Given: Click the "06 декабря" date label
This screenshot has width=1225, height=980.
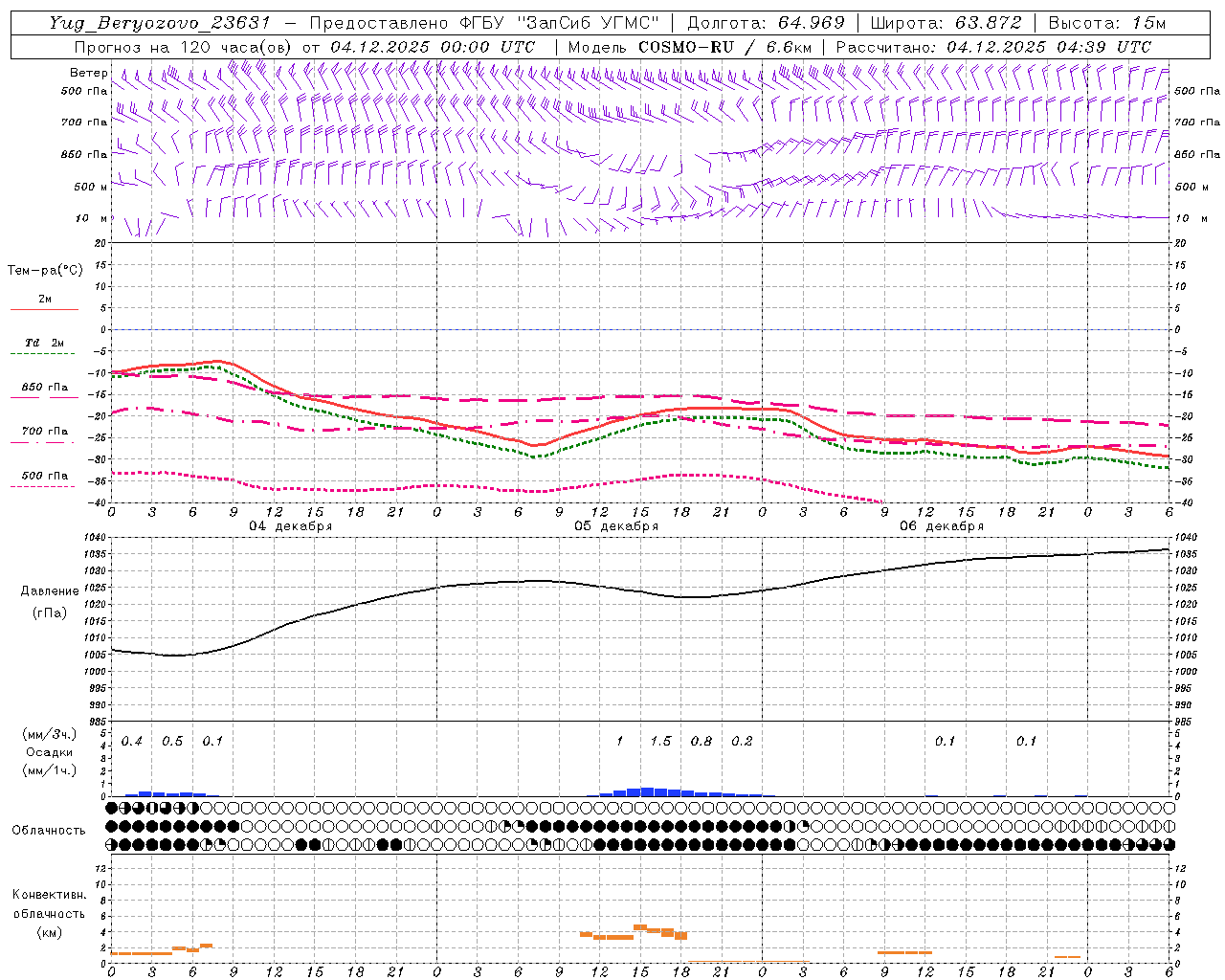Looking at the screenshot, I should [942, 525].
